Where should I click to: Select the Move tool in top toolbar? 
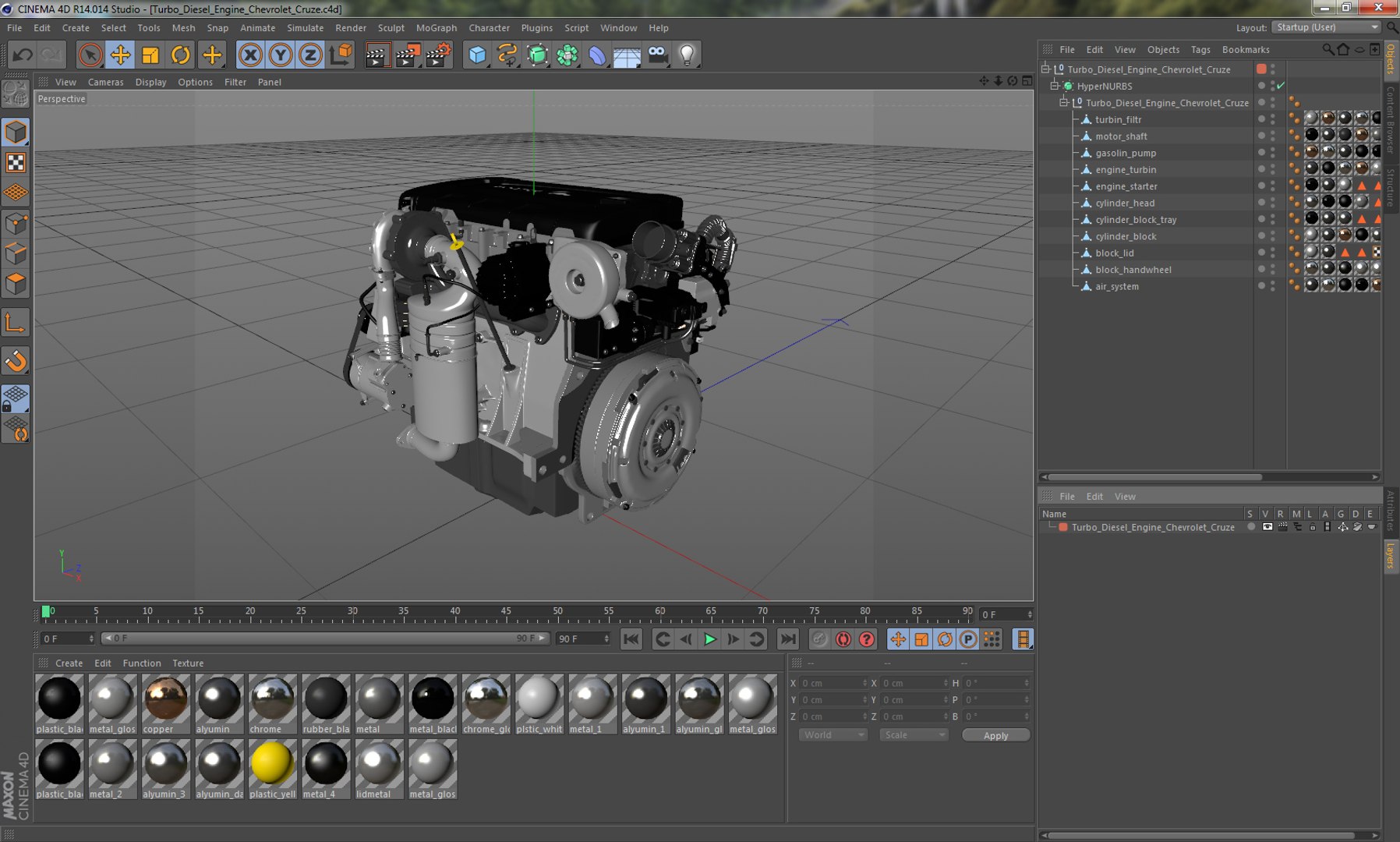120,55
